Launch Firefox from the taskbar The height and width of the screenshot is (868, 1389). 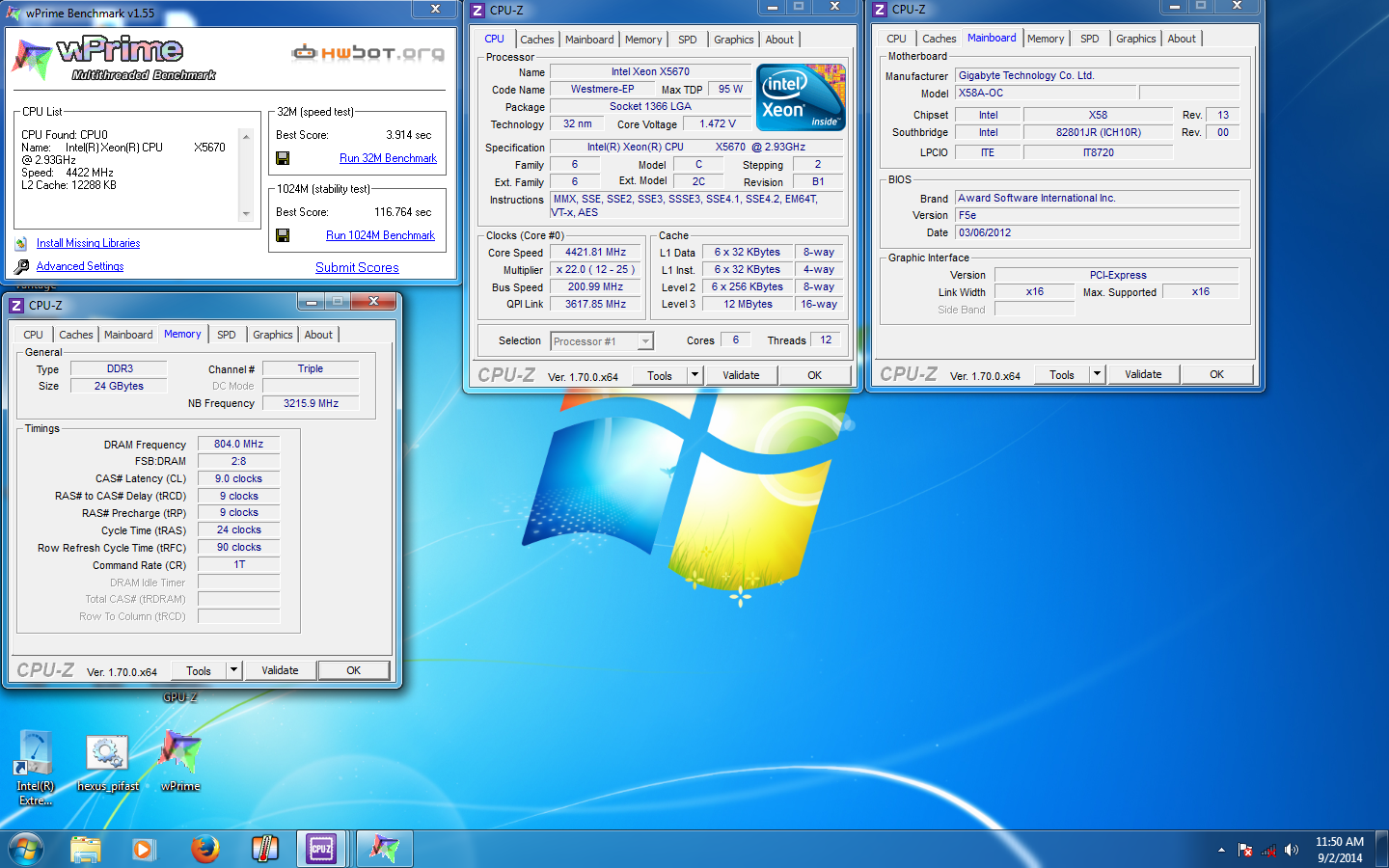204,849
